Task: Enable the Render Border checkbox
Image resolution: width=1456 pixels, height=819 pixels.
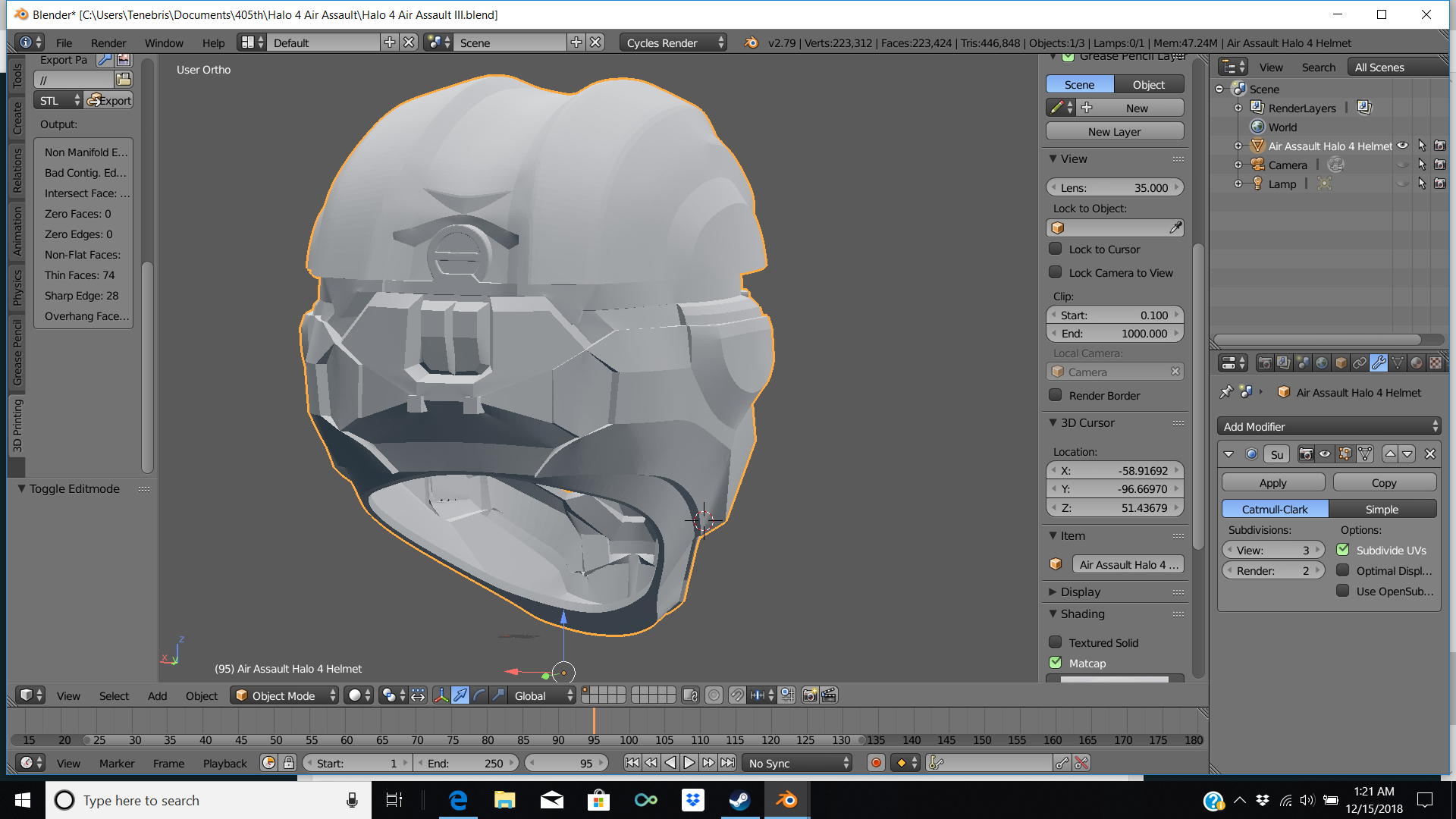Action: click(1055, 395)
